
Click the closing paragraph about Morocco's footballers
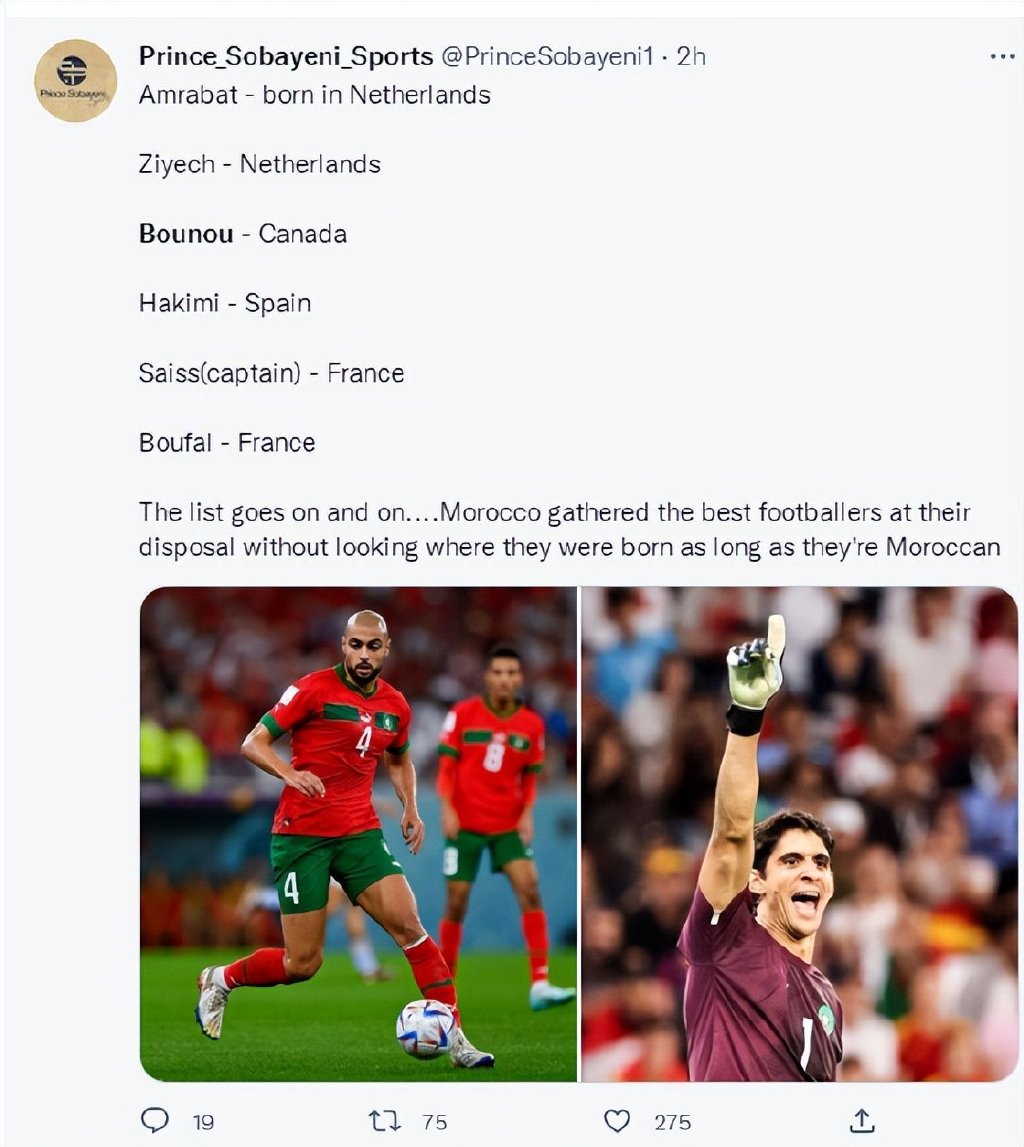569,530
